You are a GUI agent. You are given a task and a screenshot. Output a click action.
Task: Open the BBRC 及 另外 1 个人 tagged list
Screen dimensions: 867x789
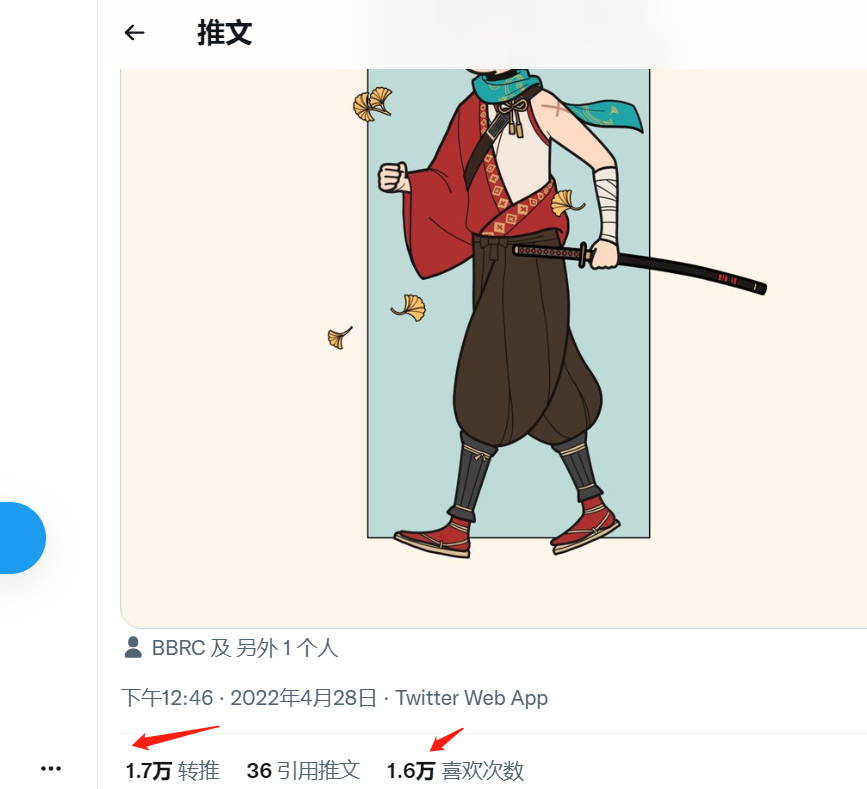[244, 648]
